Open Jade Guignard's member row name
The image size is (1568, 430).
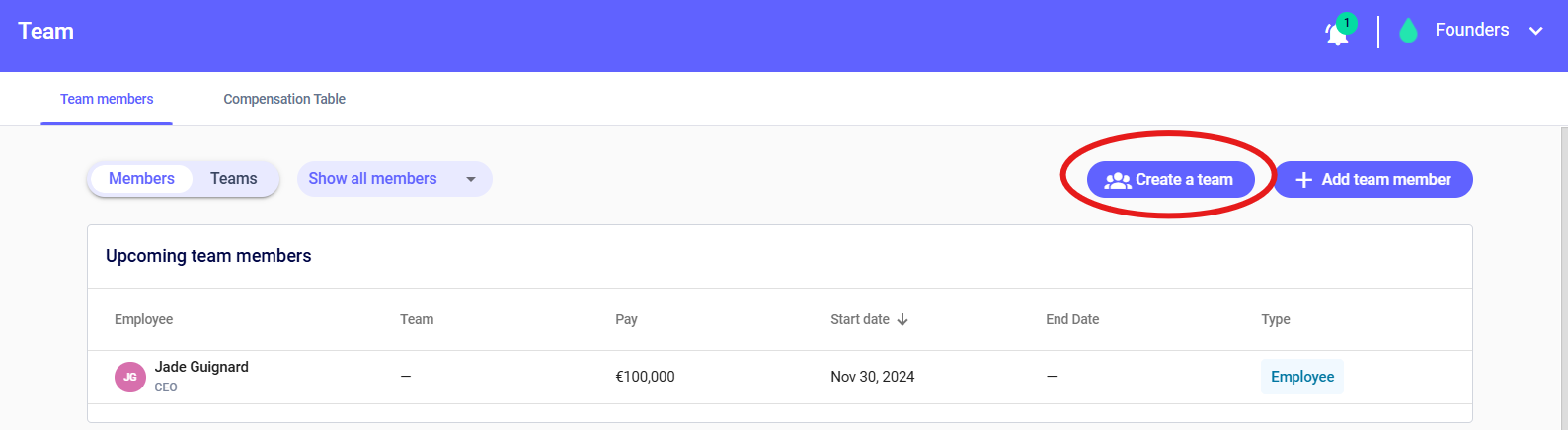coord(201,367)
